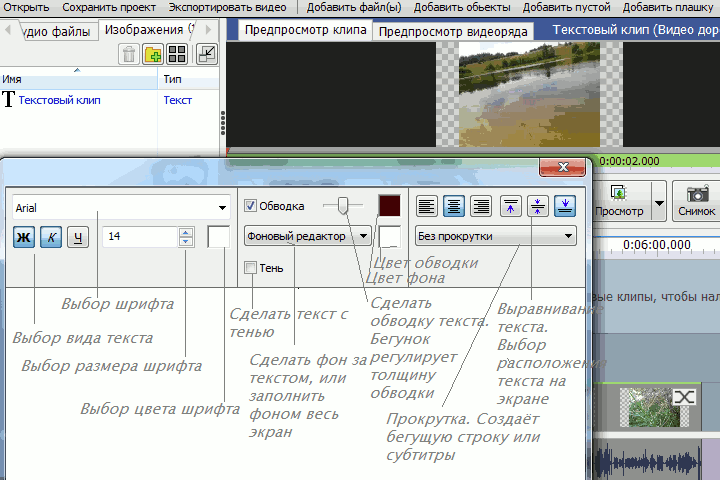Position text at top of screen

(510, 206)
